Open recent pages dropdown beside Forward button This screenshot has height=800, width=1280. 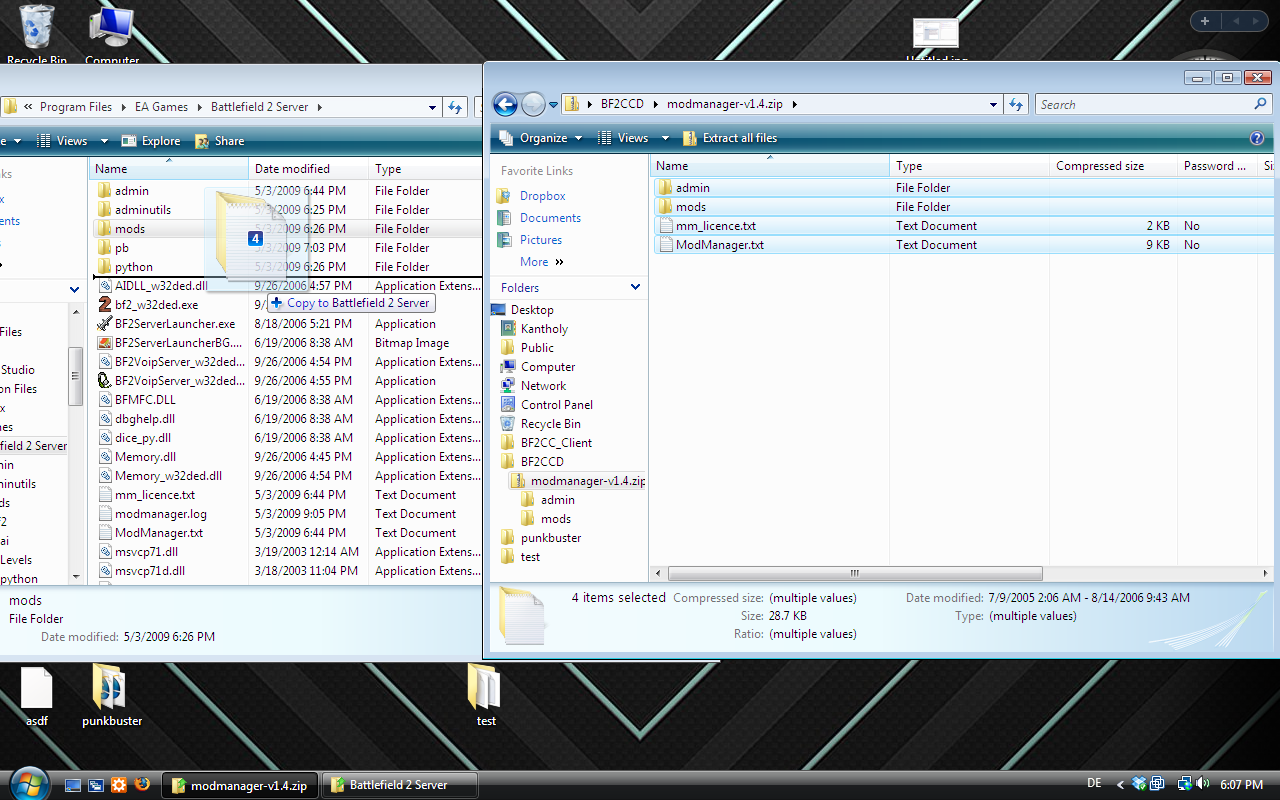[553, 105]
